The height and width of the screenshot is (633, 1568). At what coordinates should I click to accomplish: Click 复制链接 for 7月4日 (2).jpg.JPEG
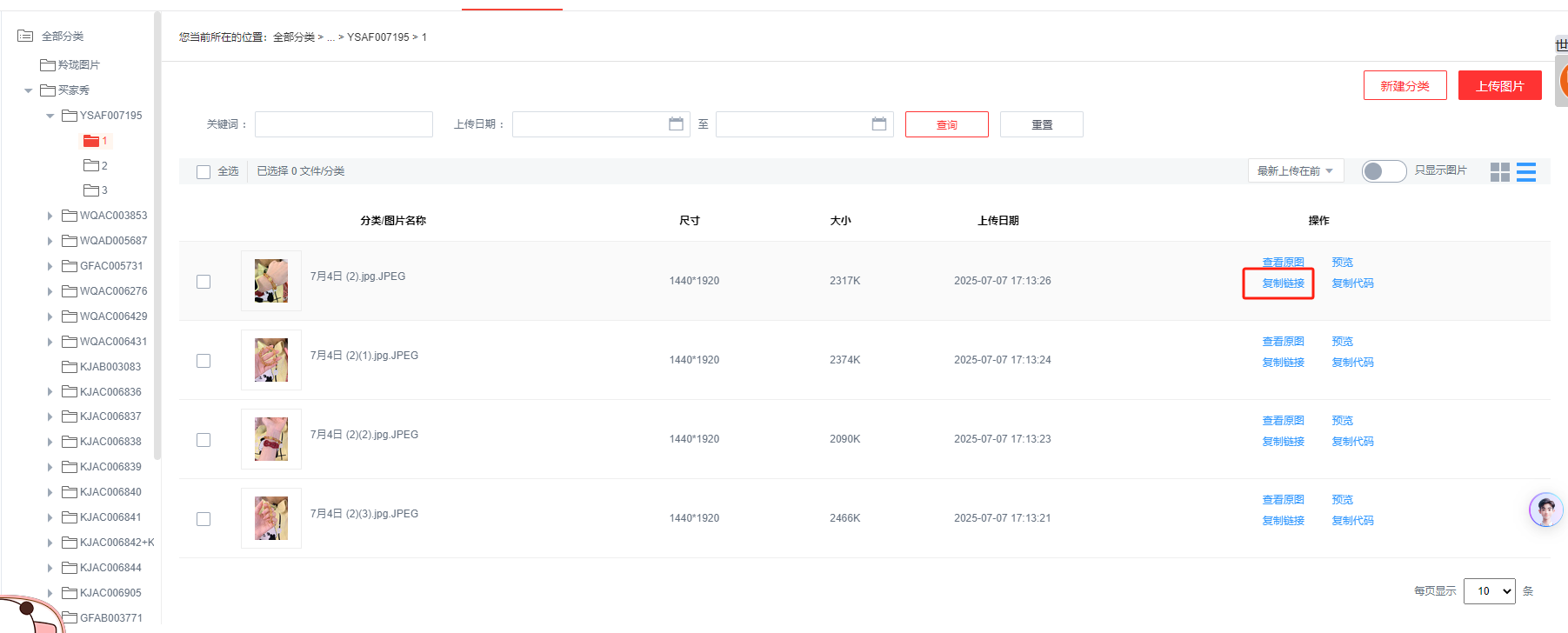click(x=1283, y=283)
